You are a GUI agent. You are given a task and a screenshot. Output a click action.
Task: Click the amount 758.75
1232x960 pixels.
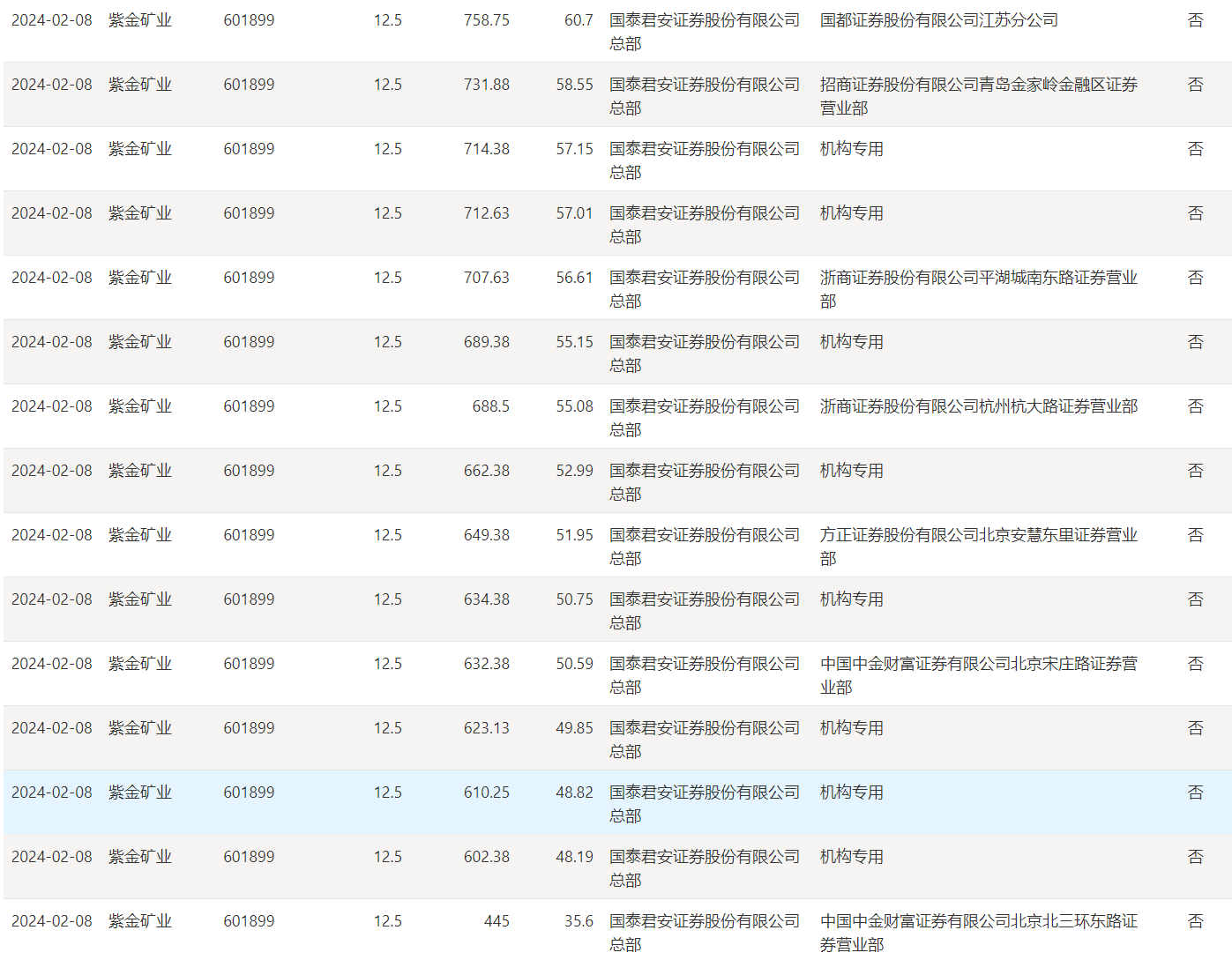(487, 20)
